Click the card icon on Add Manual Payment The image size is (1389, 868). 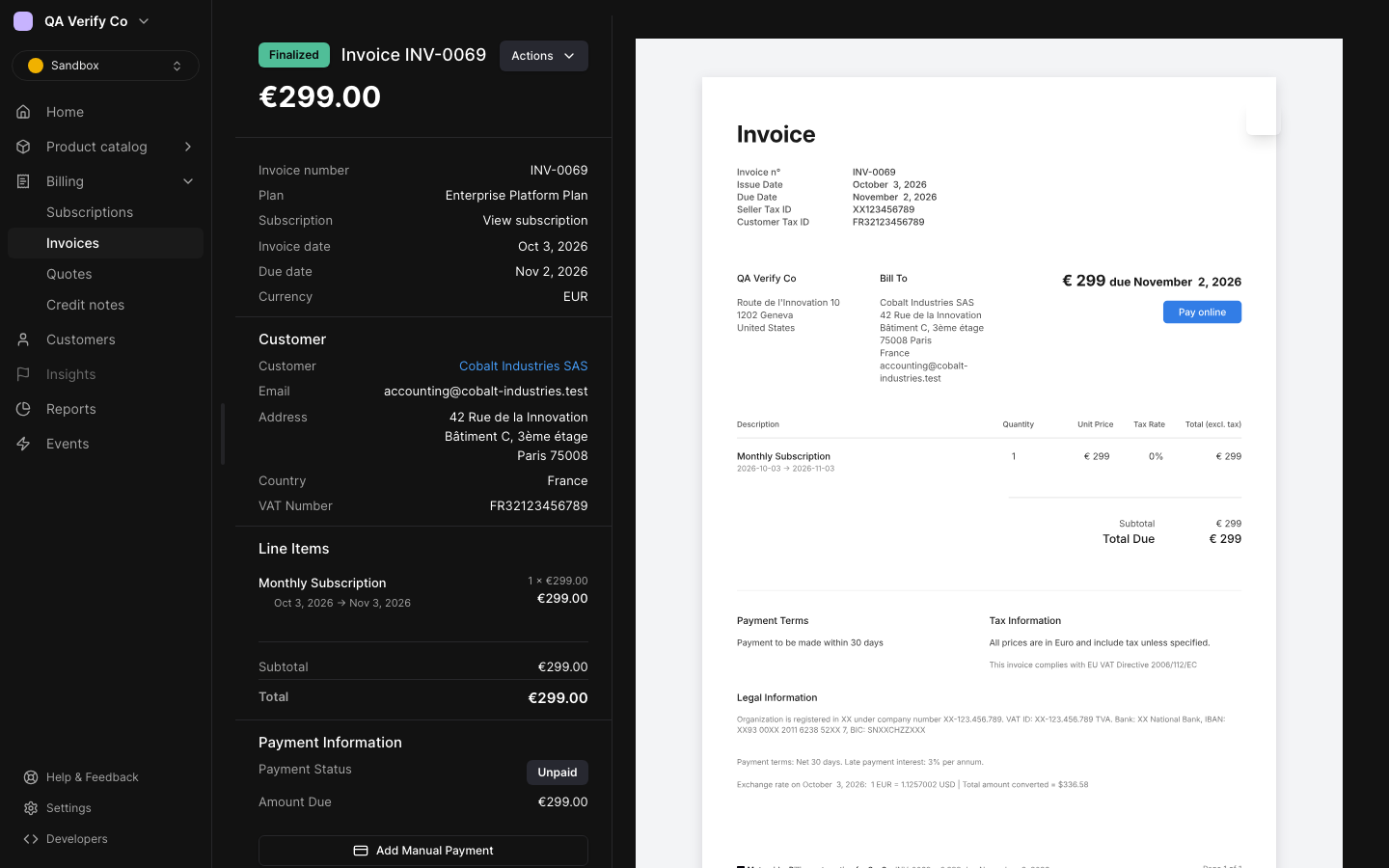point(361,851)
